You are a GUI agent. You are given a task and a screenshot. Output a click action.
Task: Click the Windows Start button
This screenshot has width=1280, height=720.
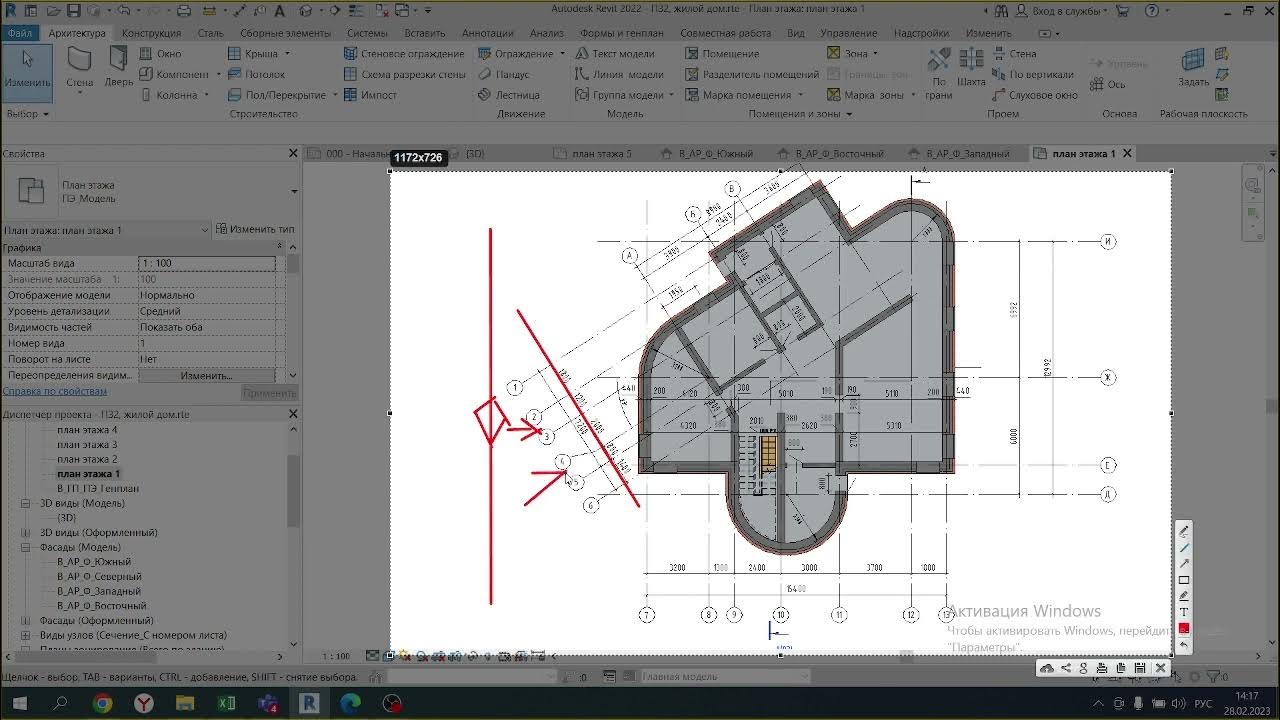pos(19,704)
